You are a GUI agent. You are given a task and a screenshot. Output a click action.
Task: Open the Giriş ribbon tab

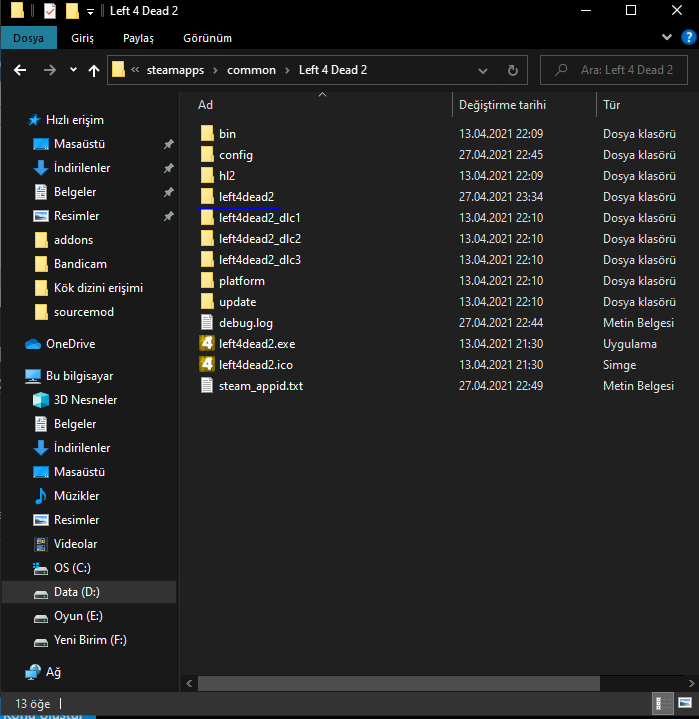coord(83,38)
